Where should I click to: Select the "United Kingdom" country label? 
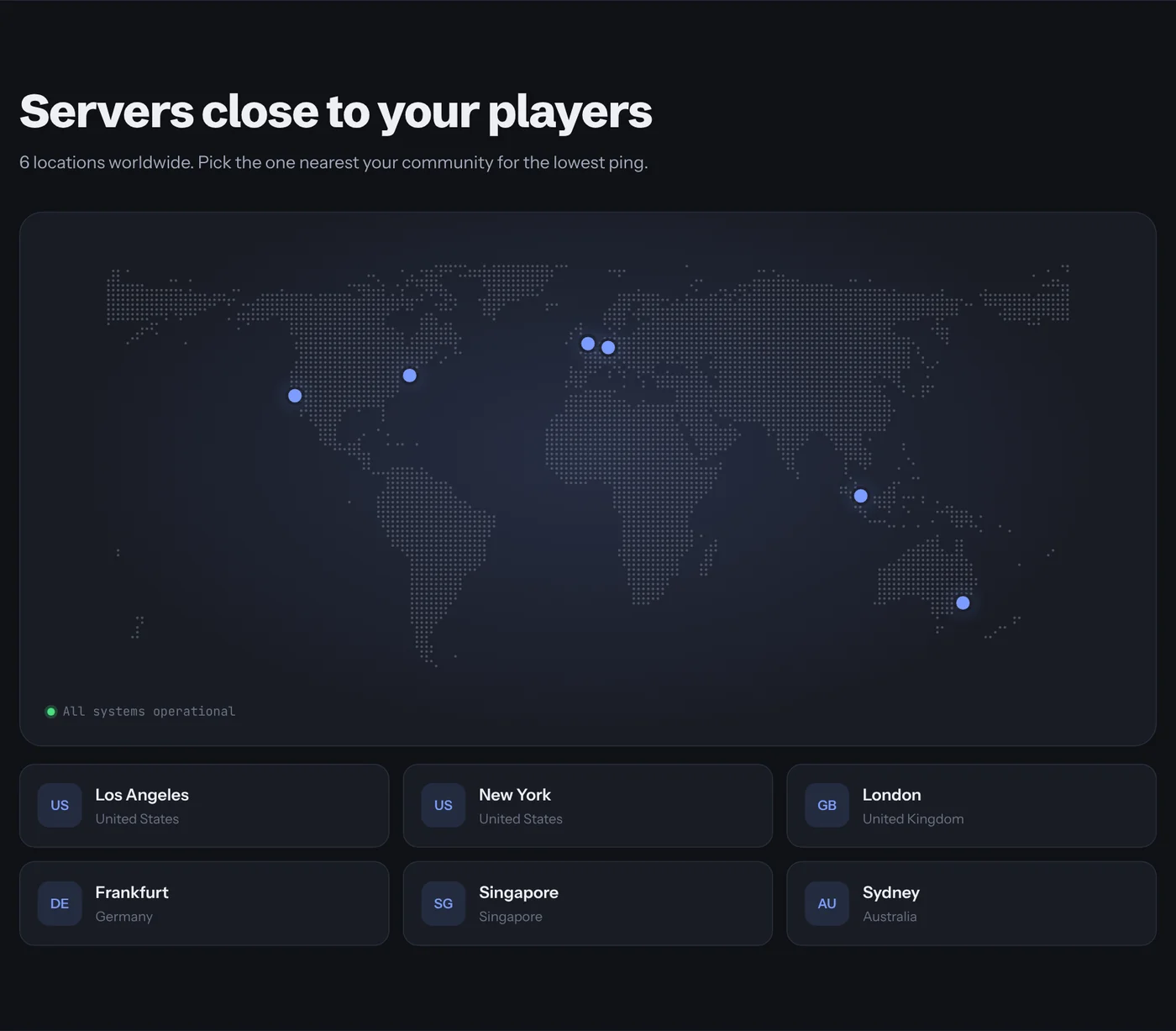coord(913,819)
